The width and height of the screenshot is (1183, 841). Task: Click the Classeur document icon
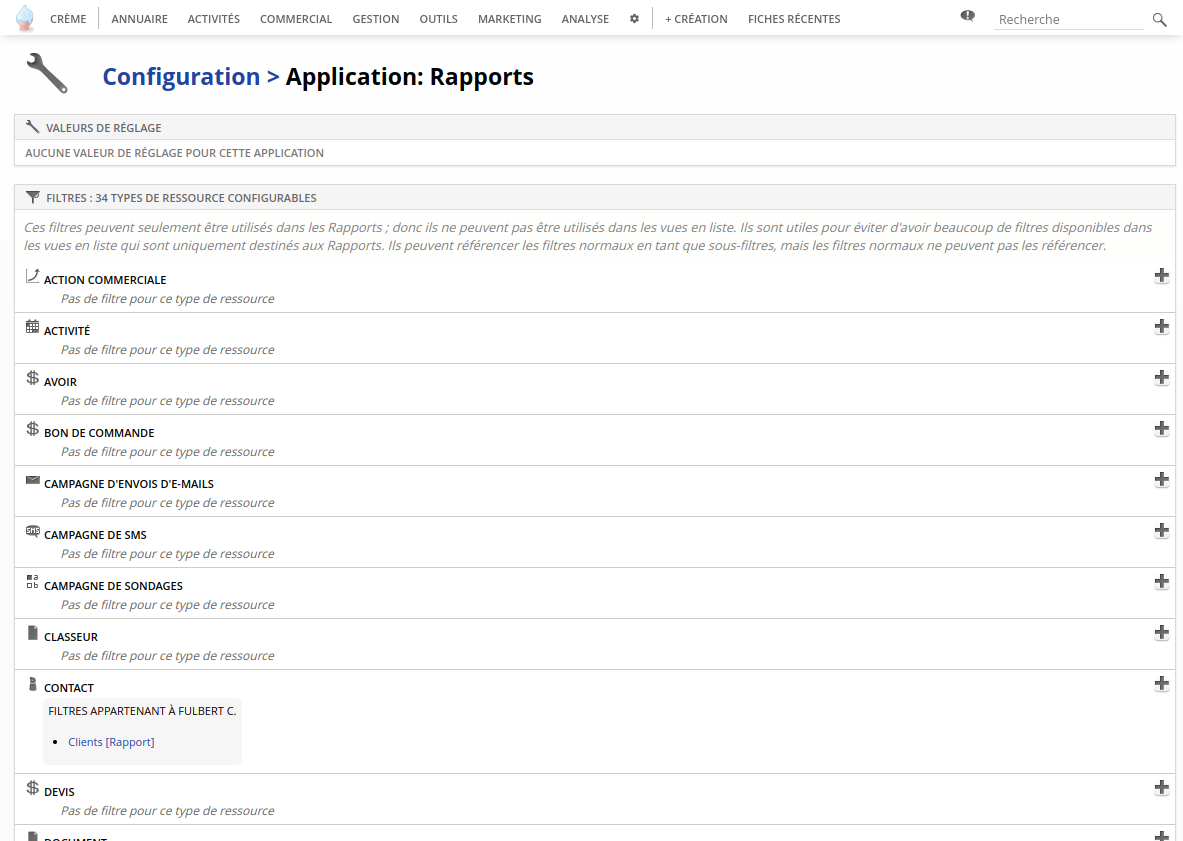pos(32,633)
